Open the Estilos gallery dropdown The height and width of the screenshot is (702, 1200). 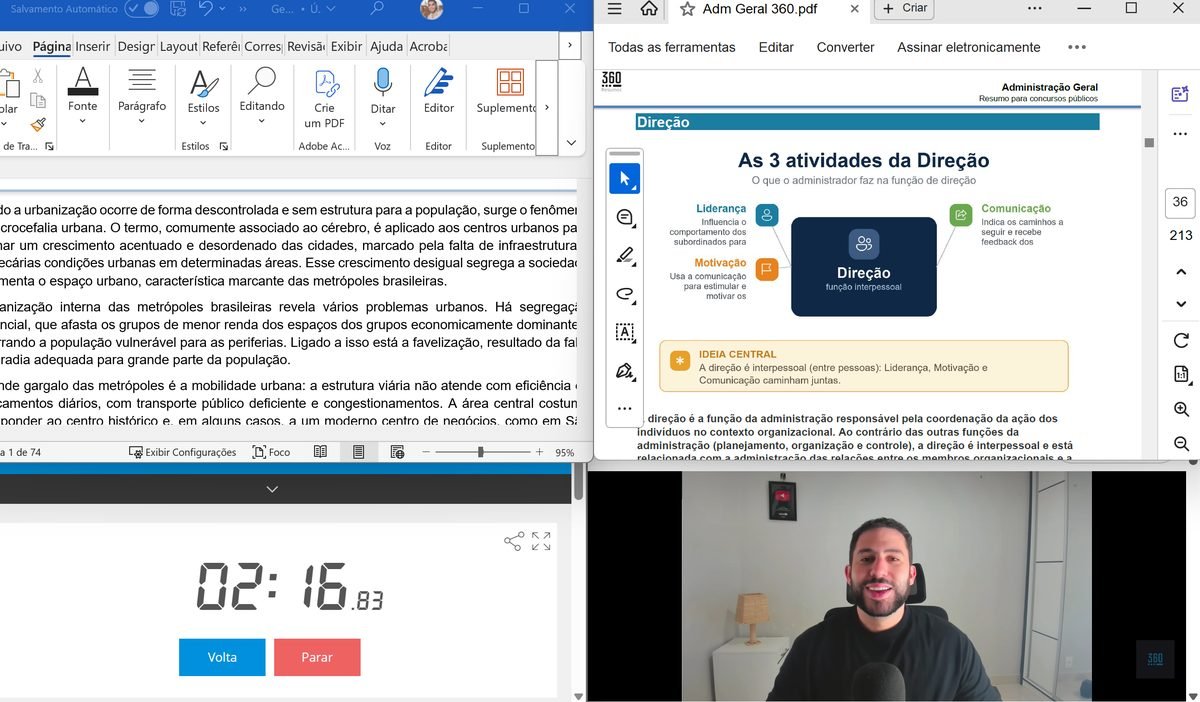click(203, 97)
